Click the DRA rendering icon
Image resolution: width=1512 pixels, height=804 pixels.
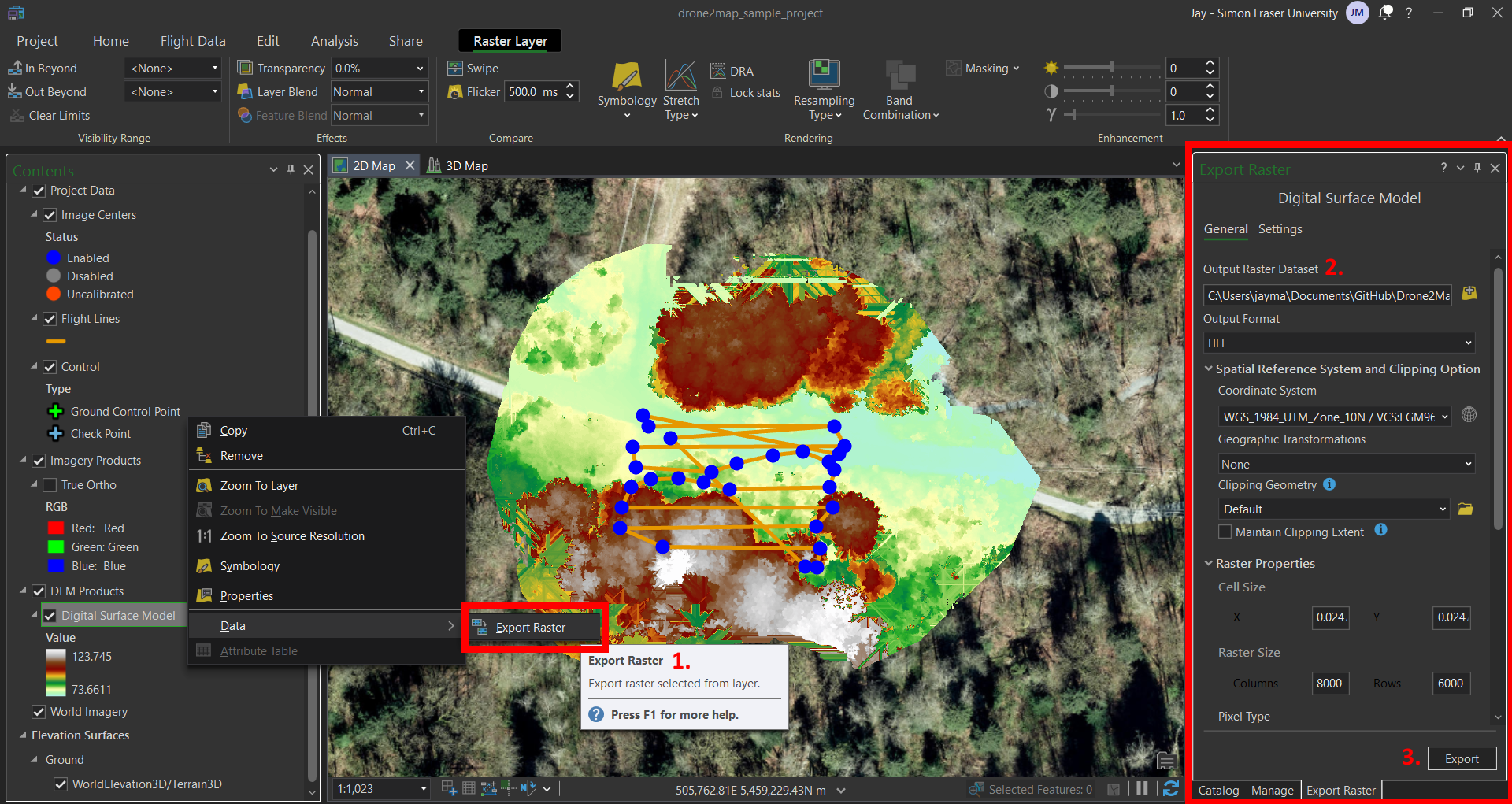[718, 71]
